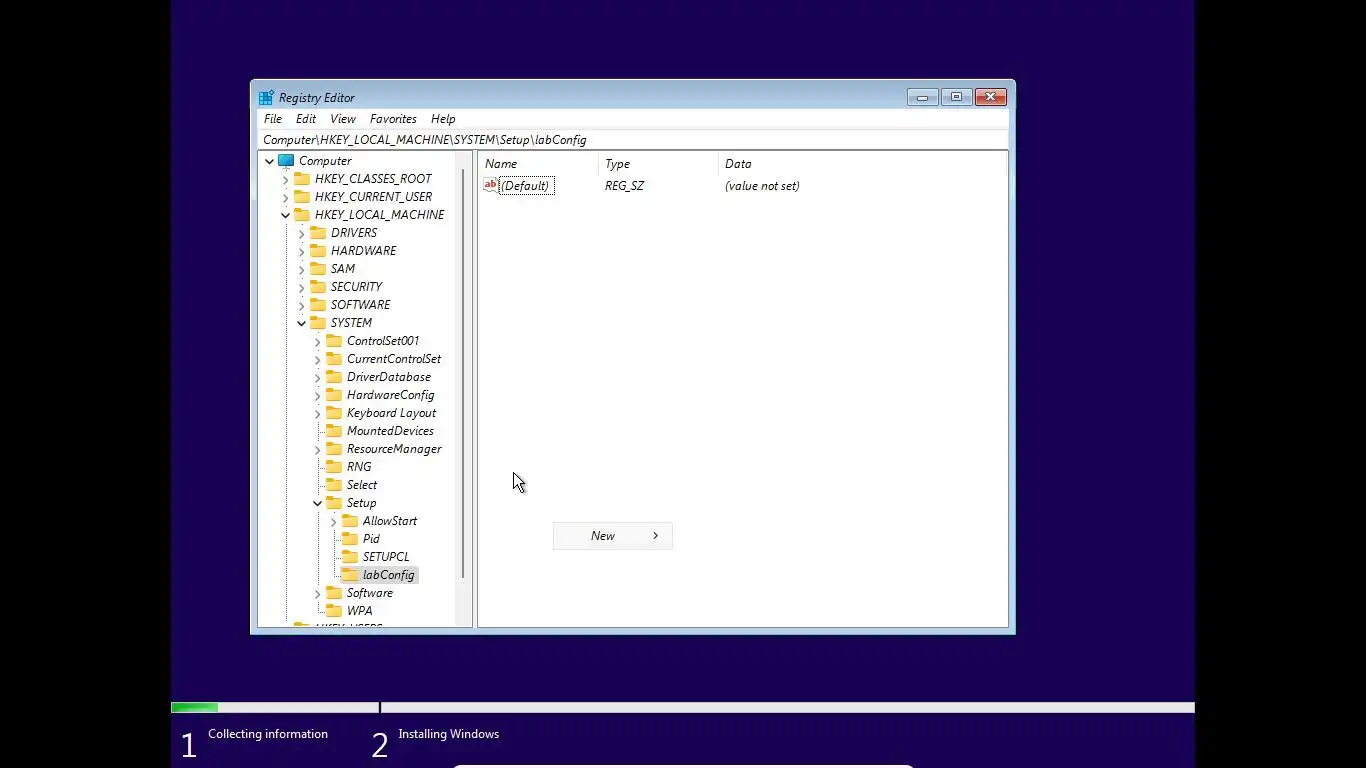
Task: Click the Pid folder icon
Action: pyautogui.click(x=350, y=539)
